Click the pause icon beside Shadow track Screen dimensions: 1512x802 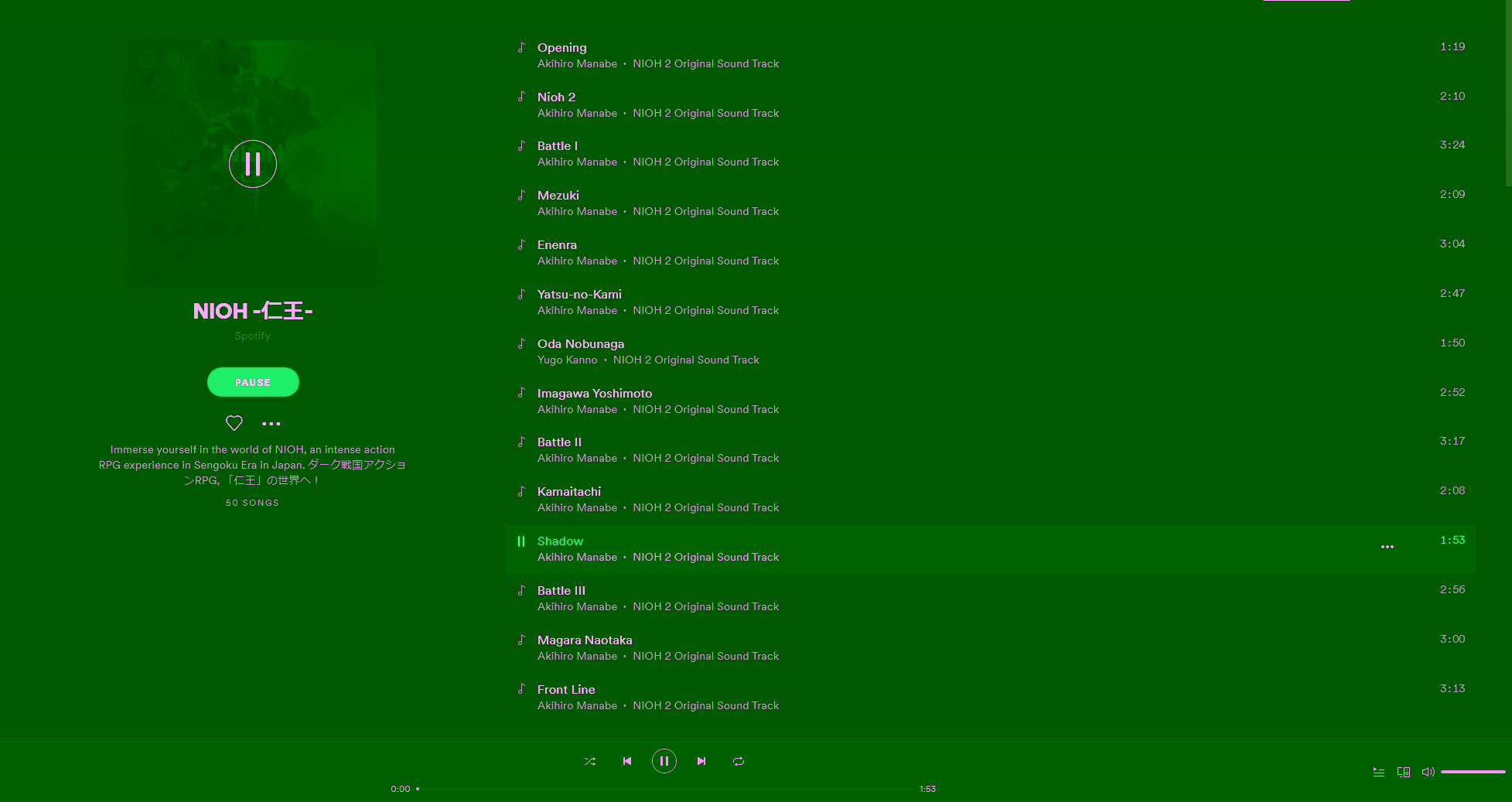tap(521, 541)
